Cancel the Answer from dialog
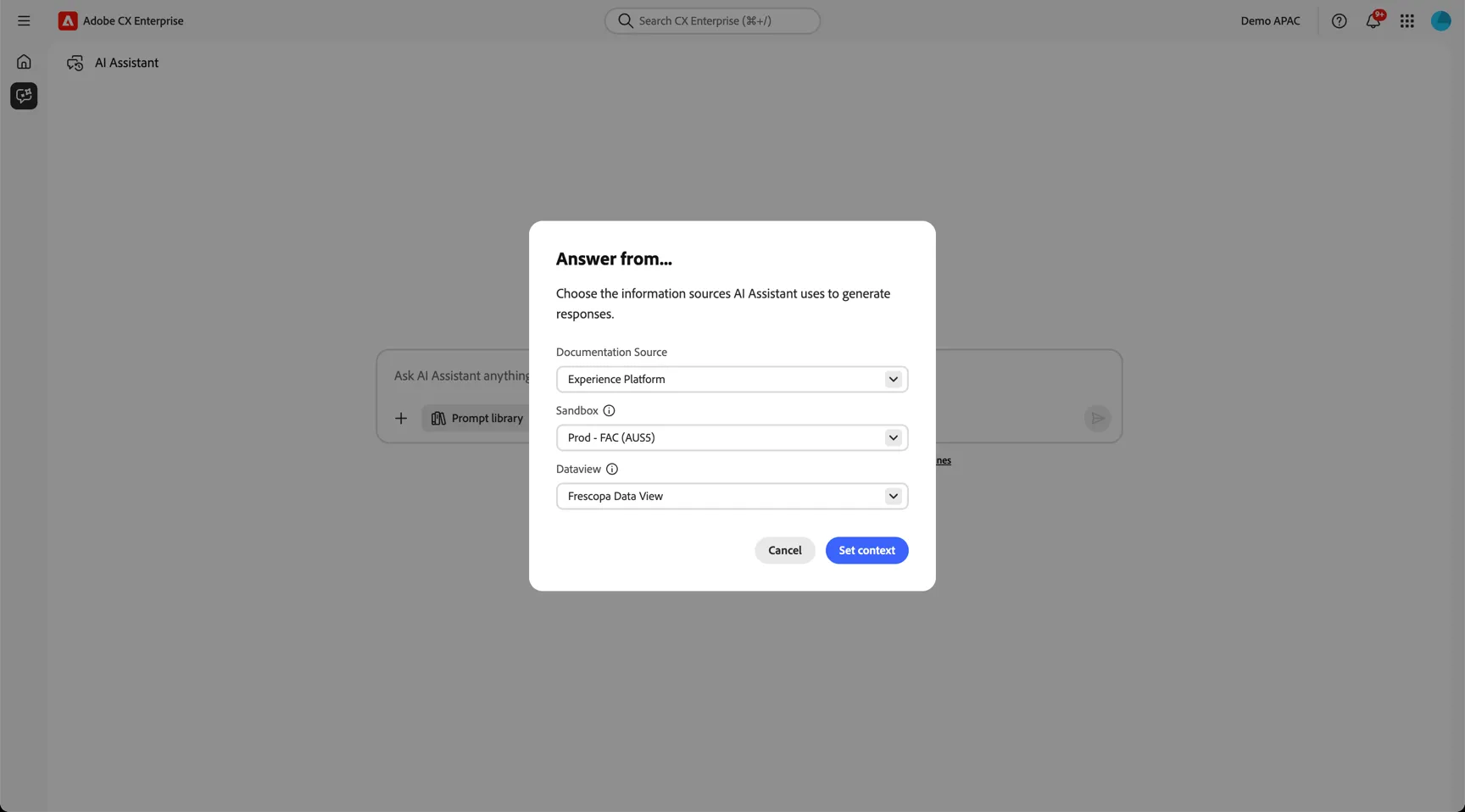Image resolution: width=1465 pixels, height=812 pixels. pyautogui.click(x=784, y=550)
